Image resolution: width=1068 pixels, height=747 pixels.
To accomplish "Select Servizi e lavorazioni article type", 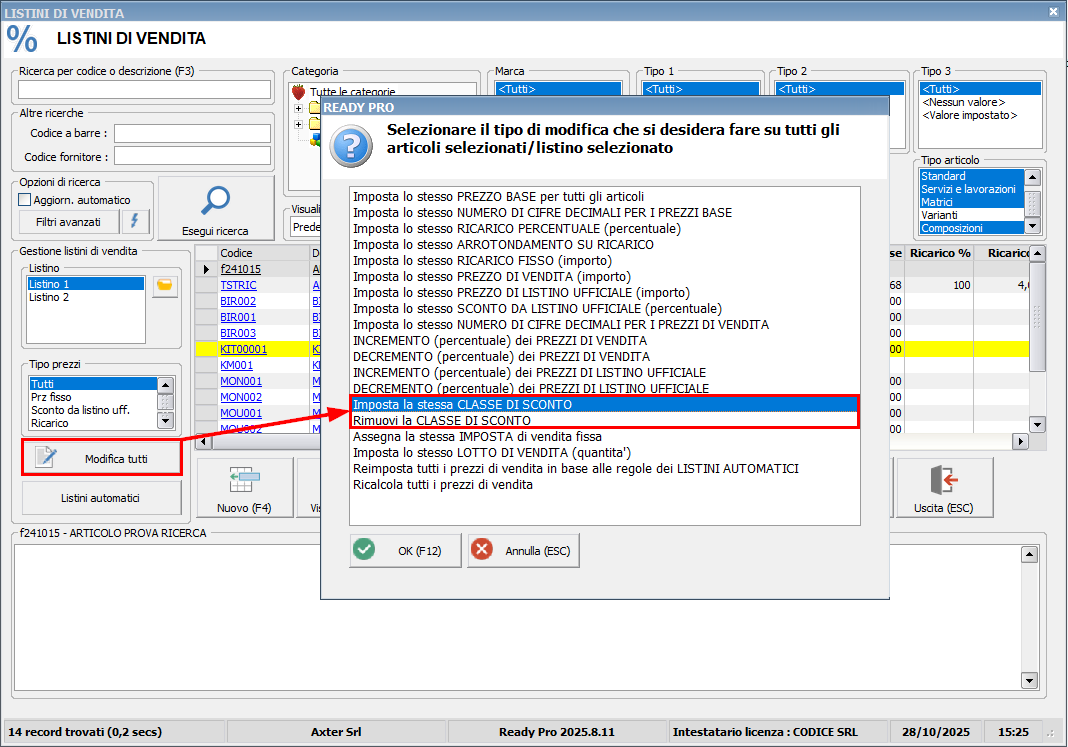I will click(972, 189).
